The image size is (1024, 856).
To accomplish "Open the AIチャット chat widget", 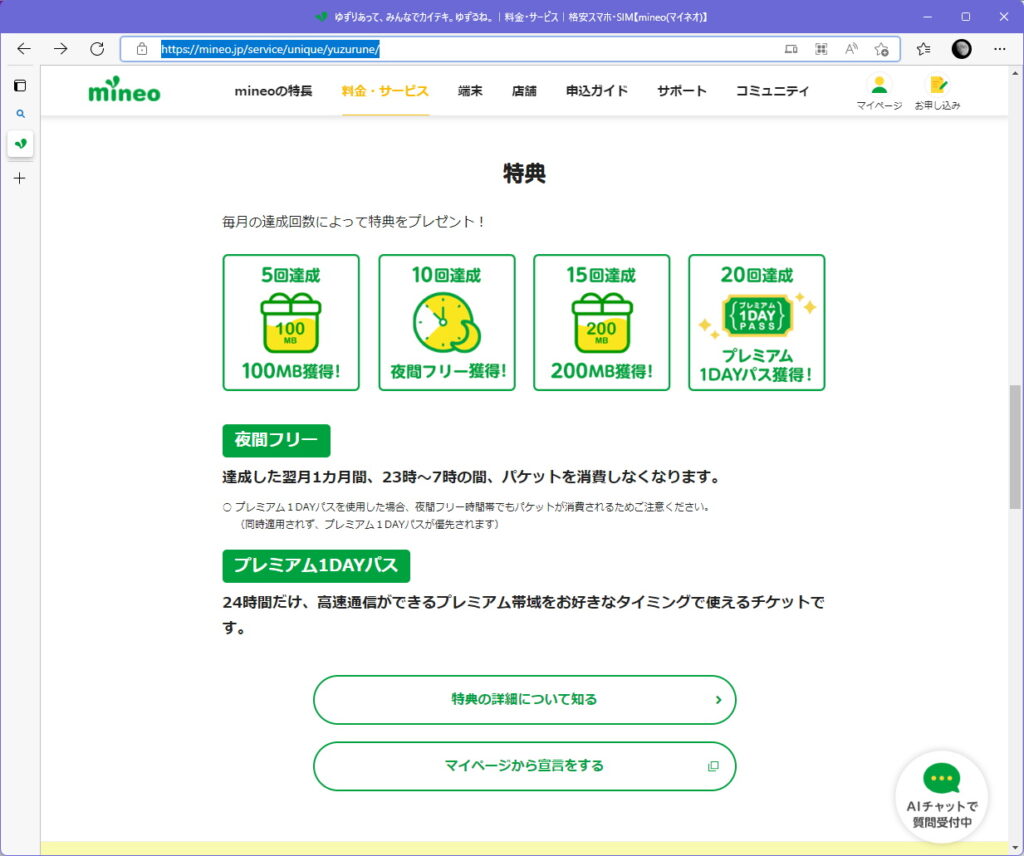I will pos(942,797).
